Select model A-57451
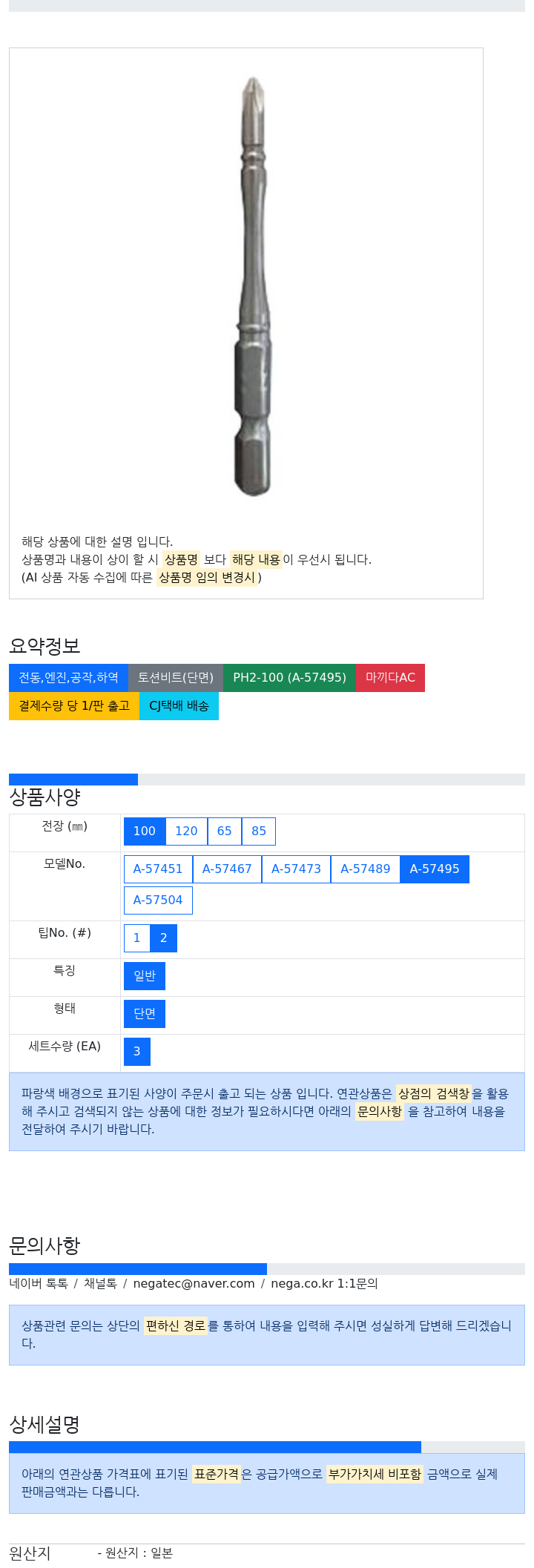This screenshot has height=1568, width=534. [158, 869]
